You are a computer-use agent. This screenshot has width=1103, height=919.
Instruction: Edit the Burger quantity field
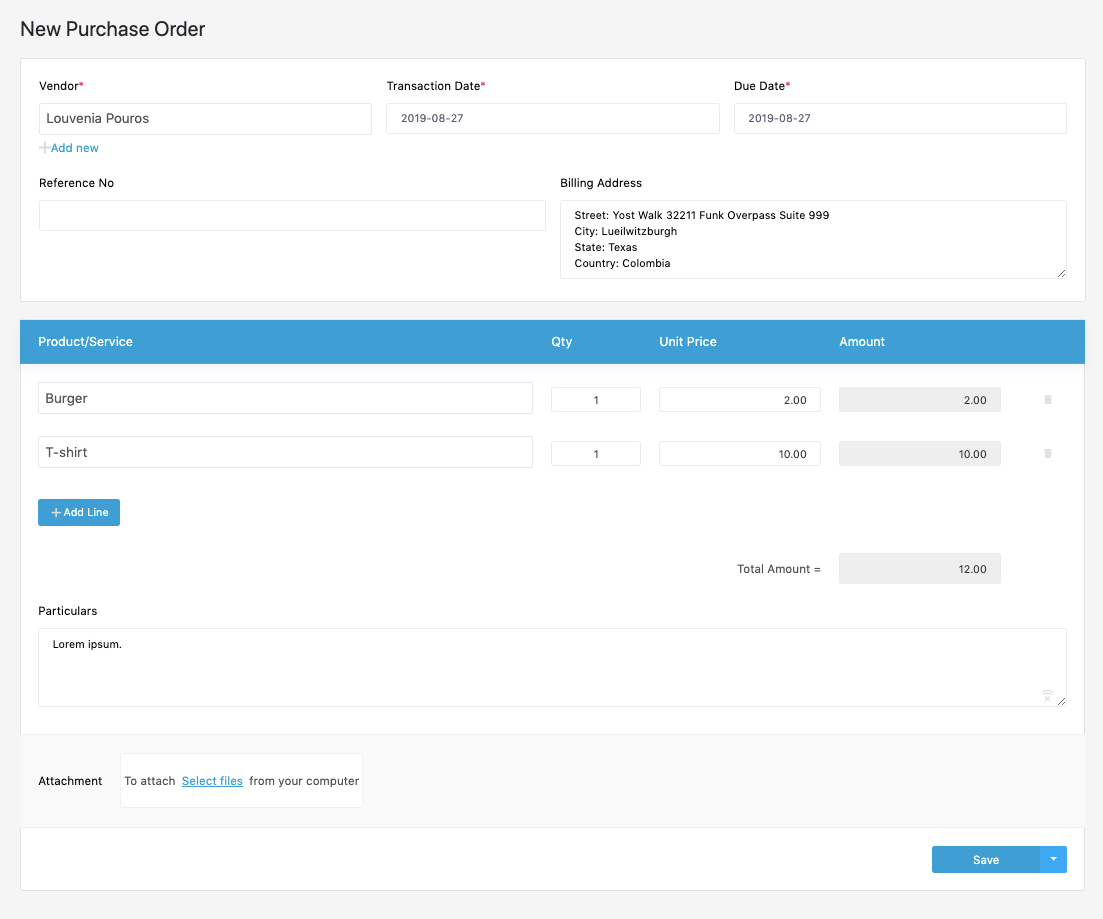pos(596,400)
